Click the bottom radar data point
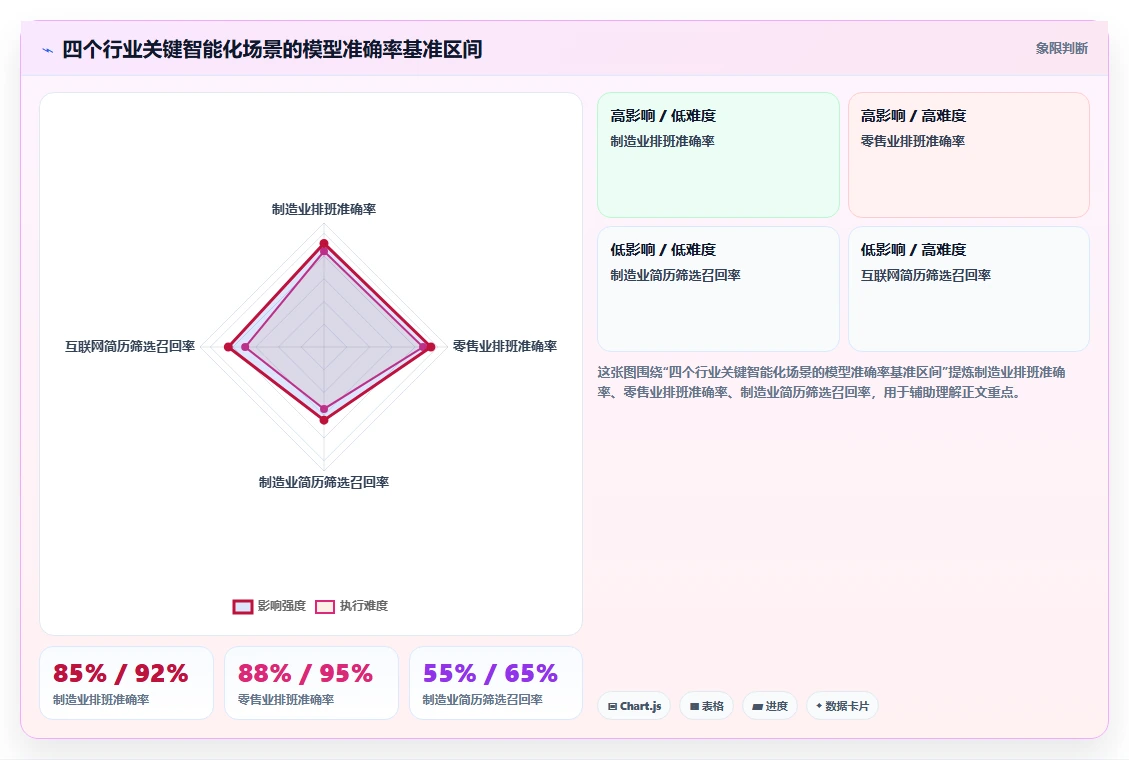 pyautogui.click(x=324, y=420)
